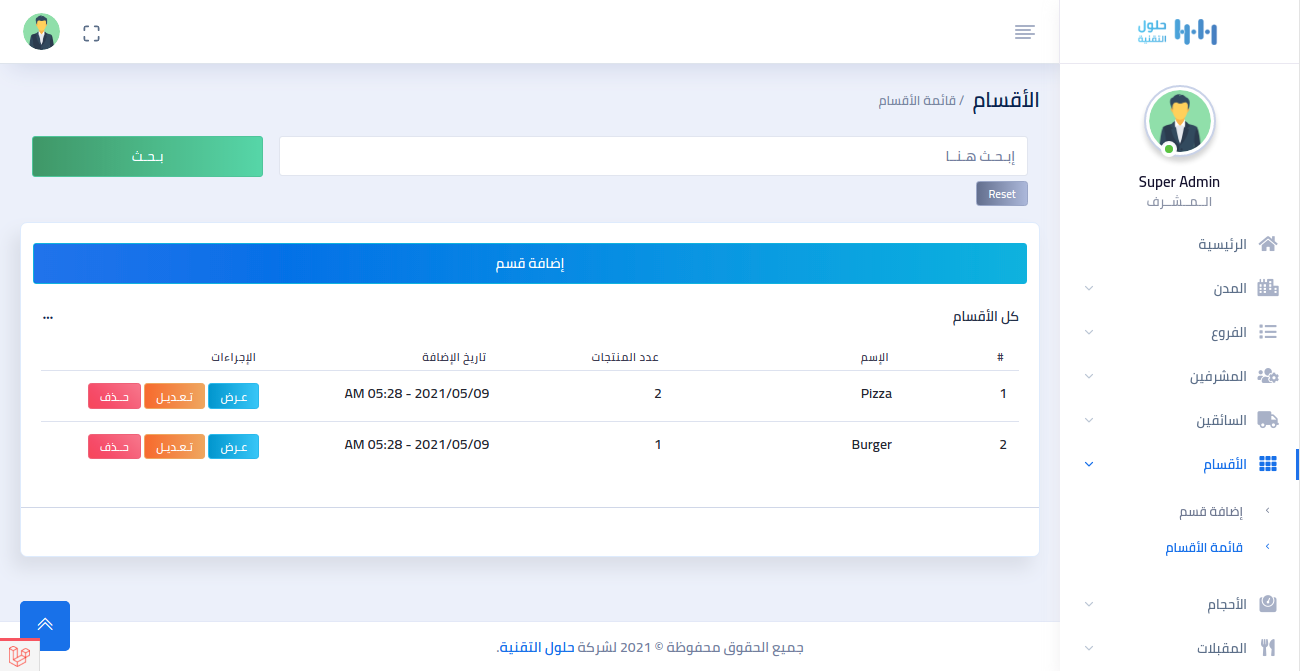
Task: Open the user avatar in top bar
Action: click(x=41, y=32)
